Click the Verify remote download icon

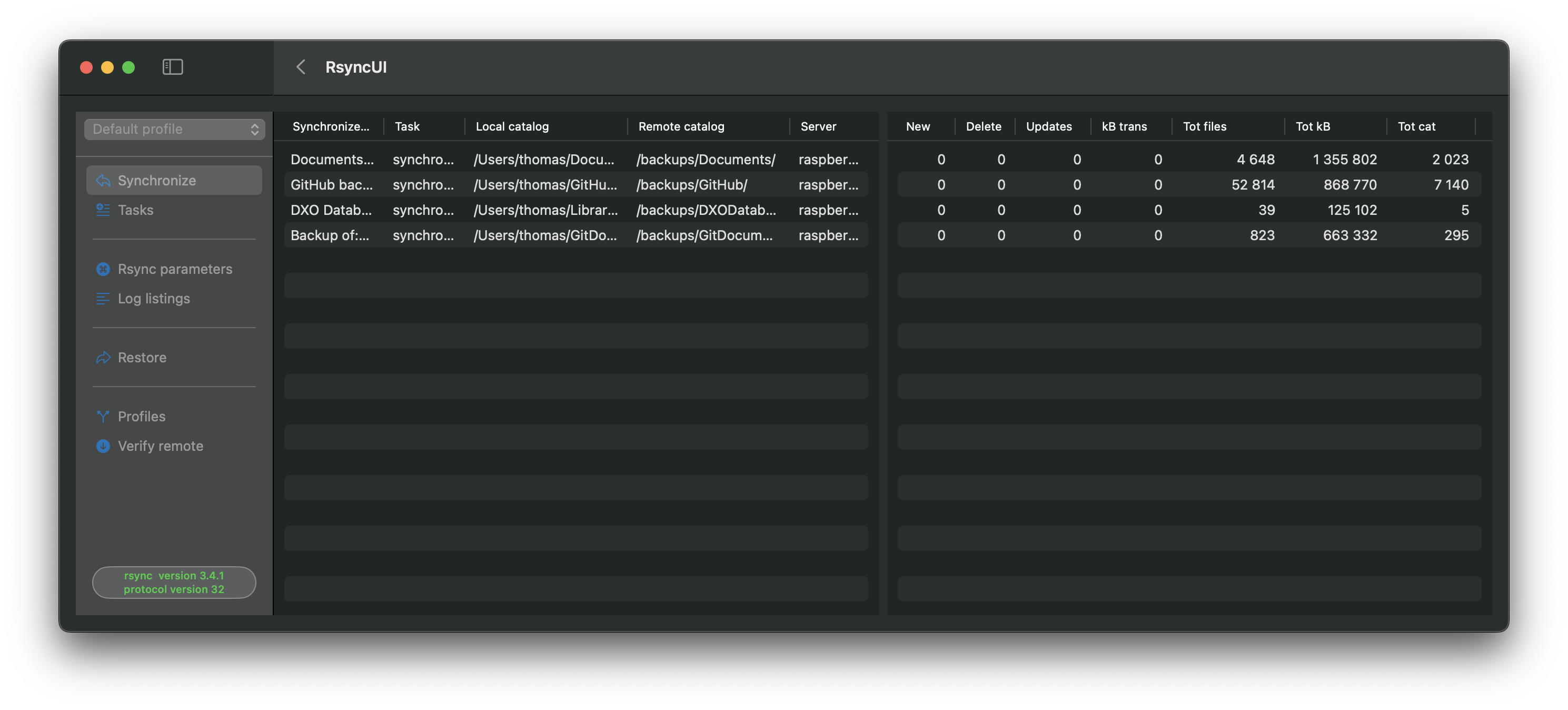coord(103,446)
